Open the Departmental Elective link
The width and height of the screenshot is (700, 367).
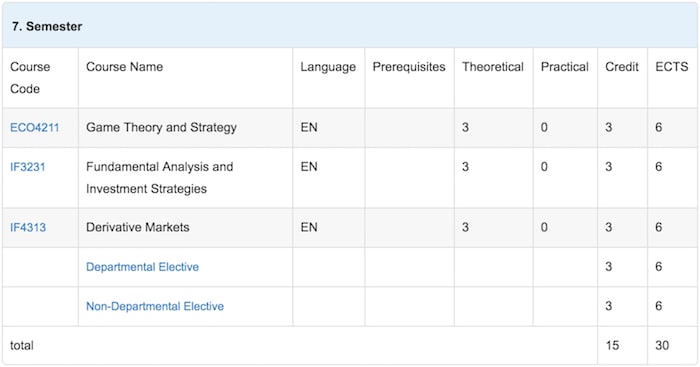point(142,267)
